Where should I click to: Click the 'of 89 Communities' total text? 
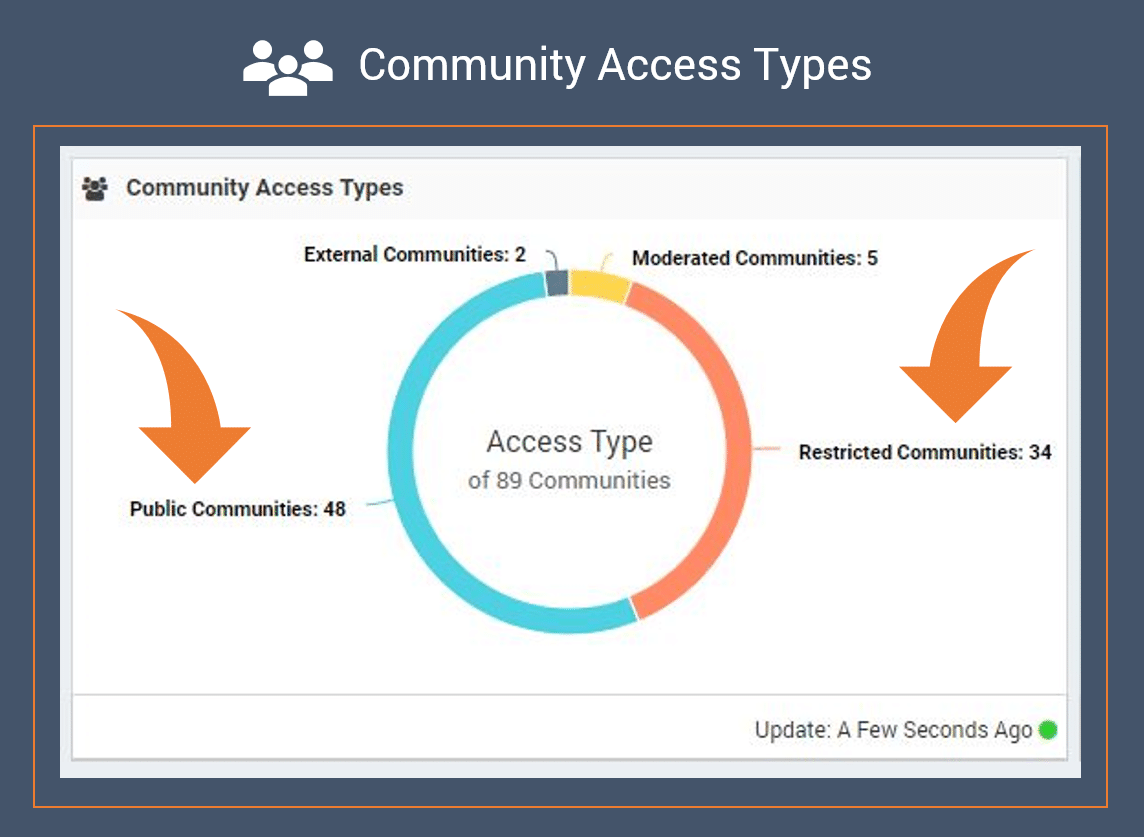pyautogui.click(x=569, y=481)
